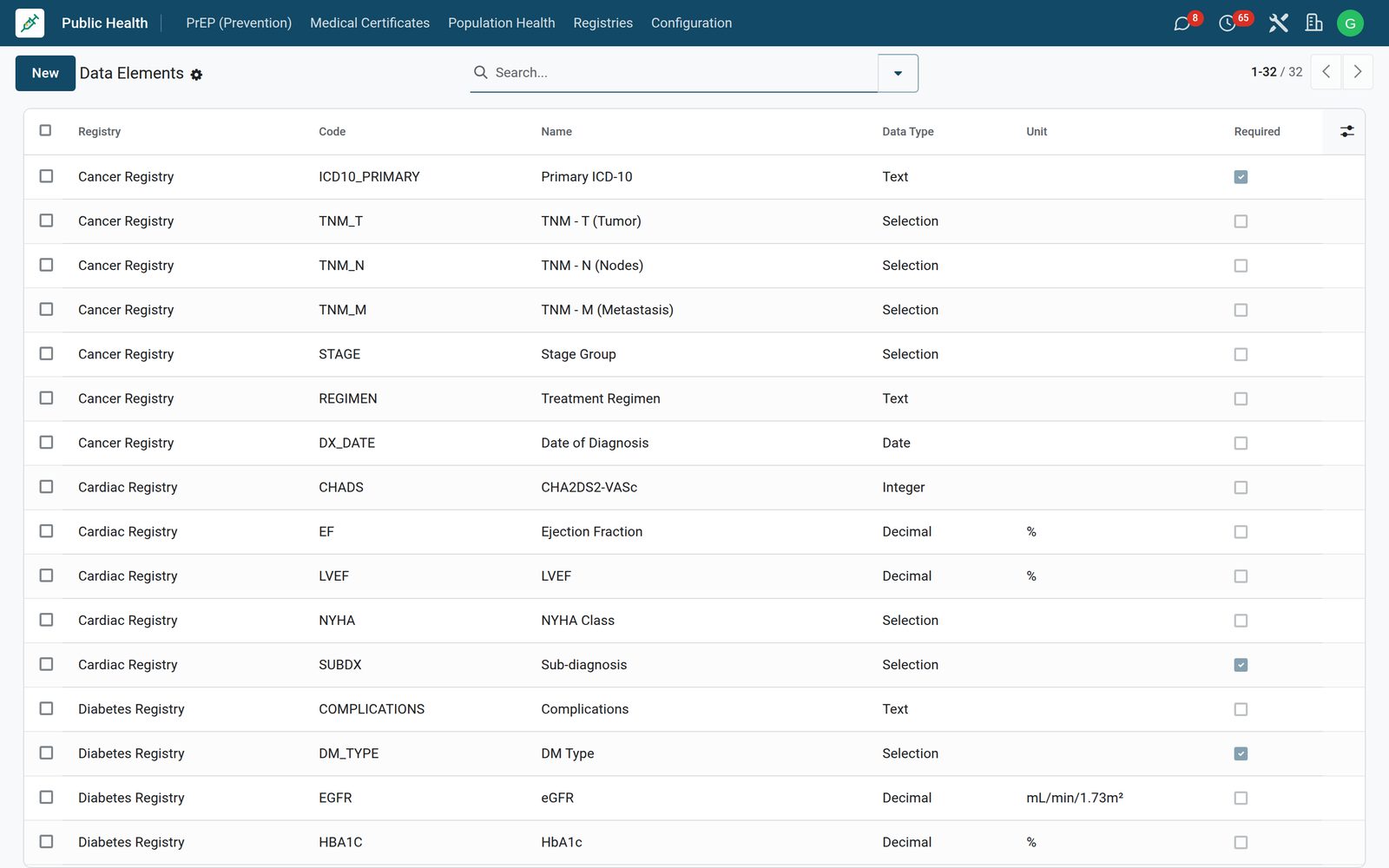The height and width of the screenshot is (868, 1389).
Task: Click the Public Health app title
Action: (104, 23)
